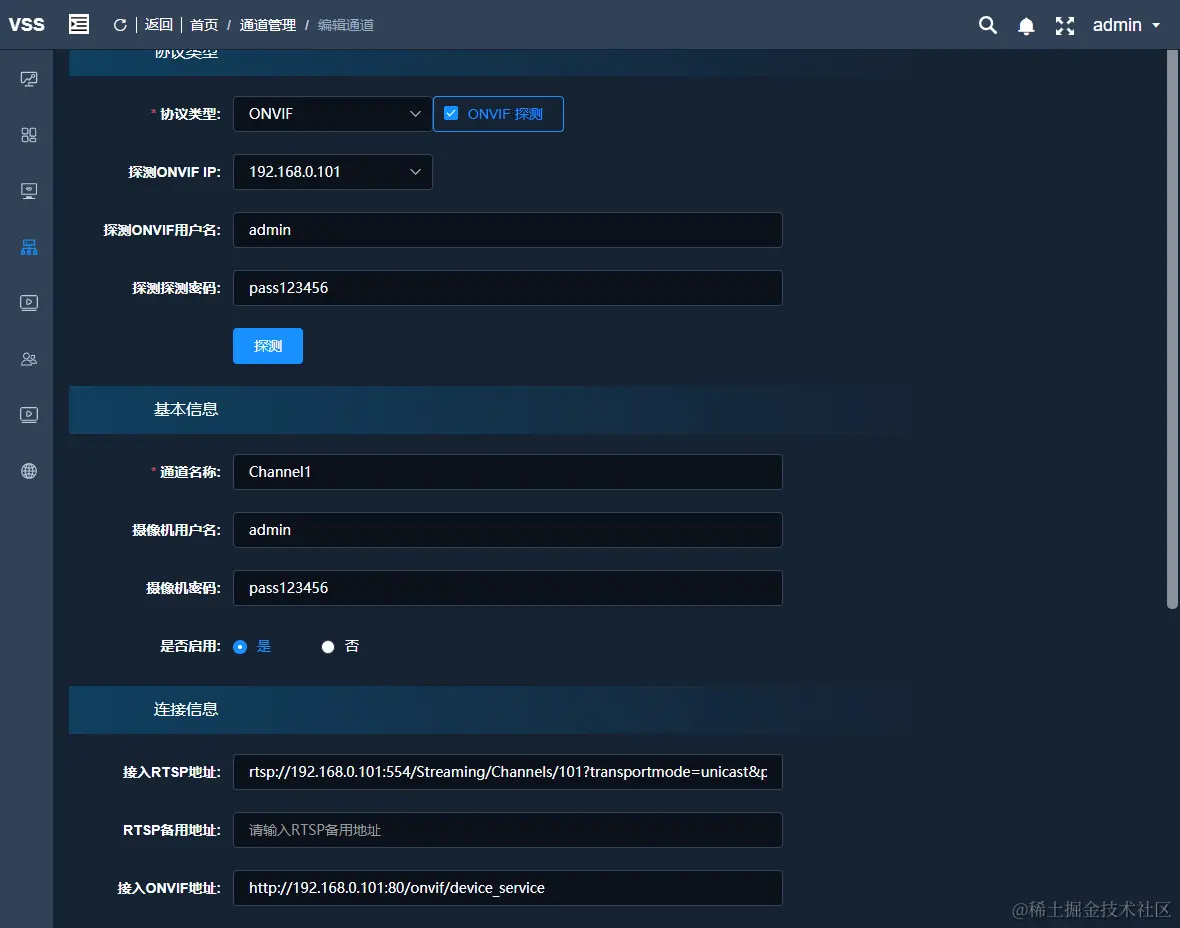This screenshot has height=928, width=1180.
Task: Open the globe network sidebar icon
Action: [x=29, y=471]
